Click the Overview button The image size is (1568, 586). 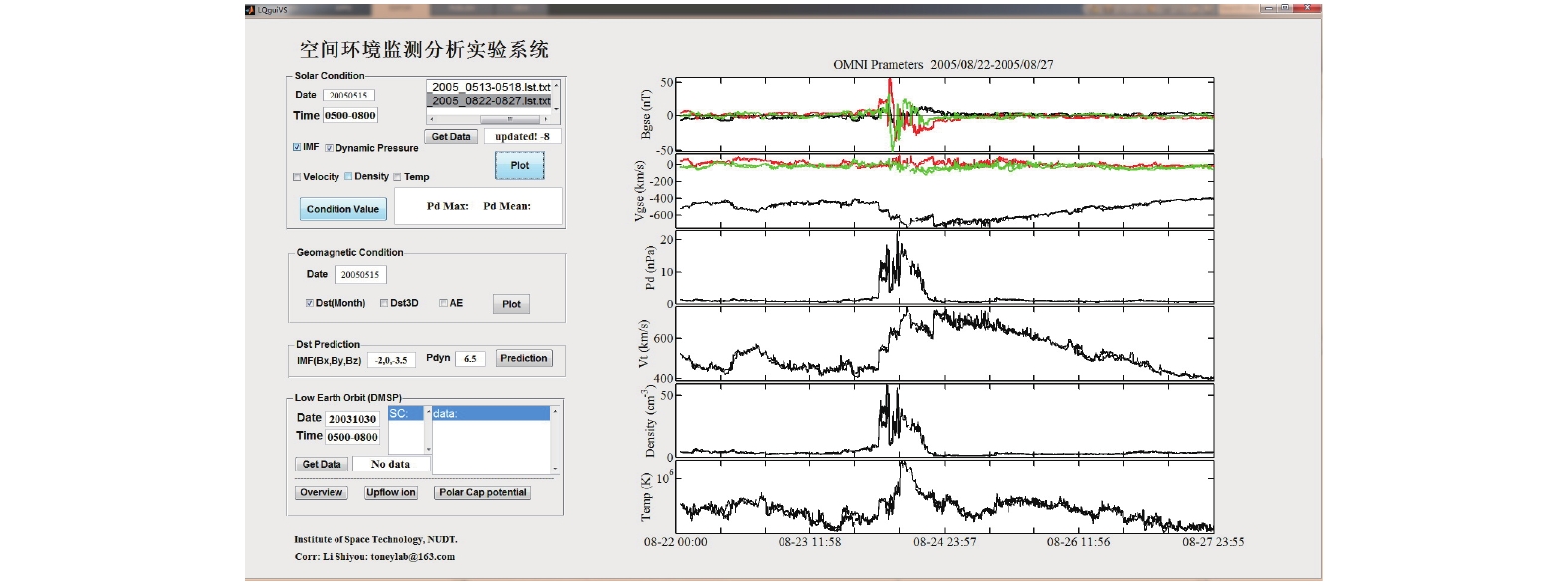click(321, 492)
